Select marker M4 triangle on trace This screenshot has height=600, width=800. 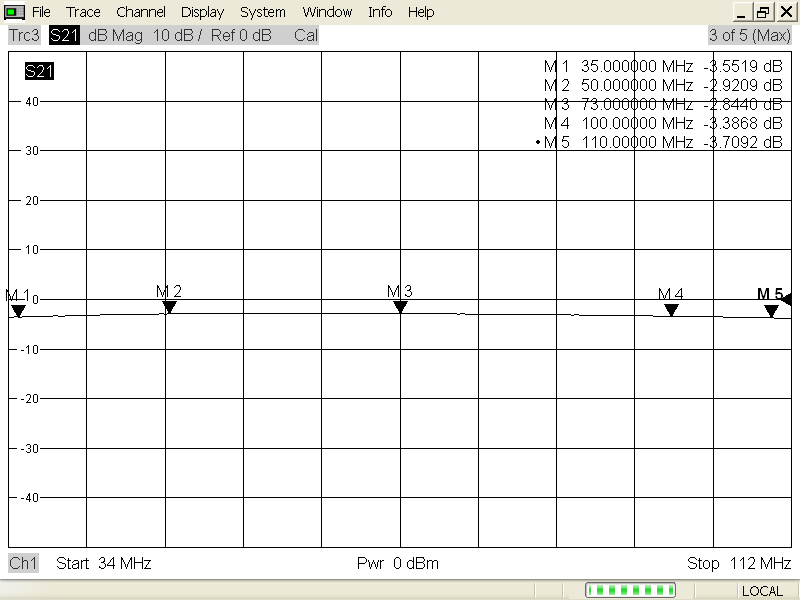coord(671,310)
